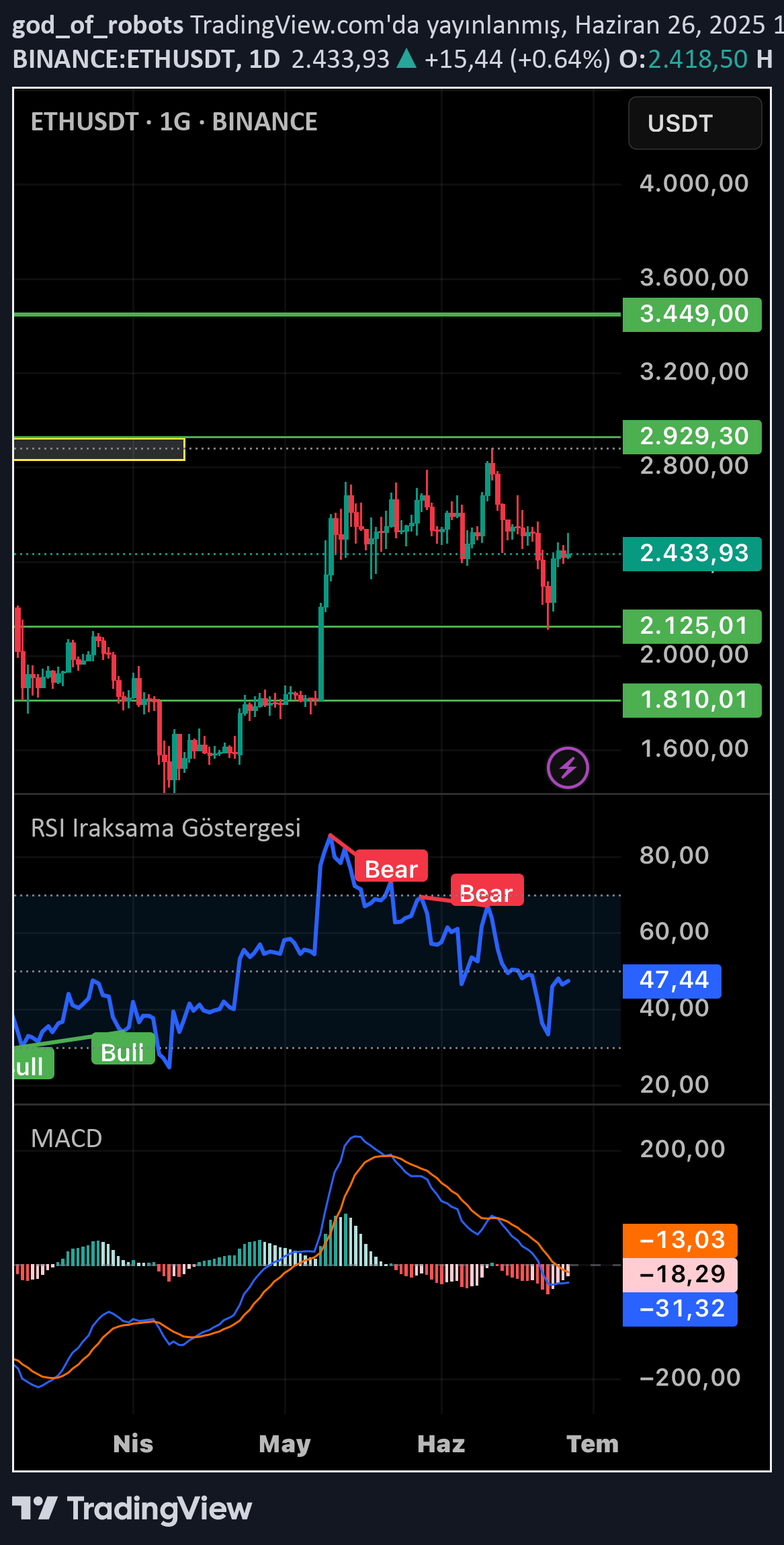Click the May month label on time axis

click(x=285, y=1444)
